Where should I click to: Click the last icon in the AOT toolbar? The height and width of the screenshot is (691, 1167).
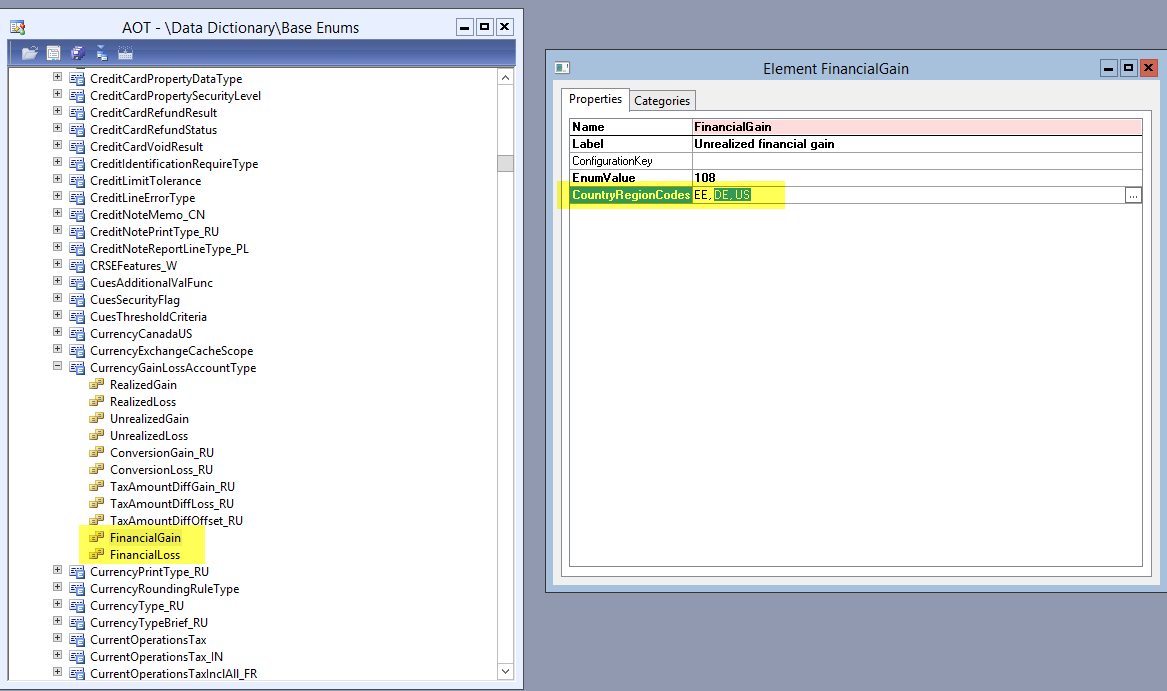125,53
